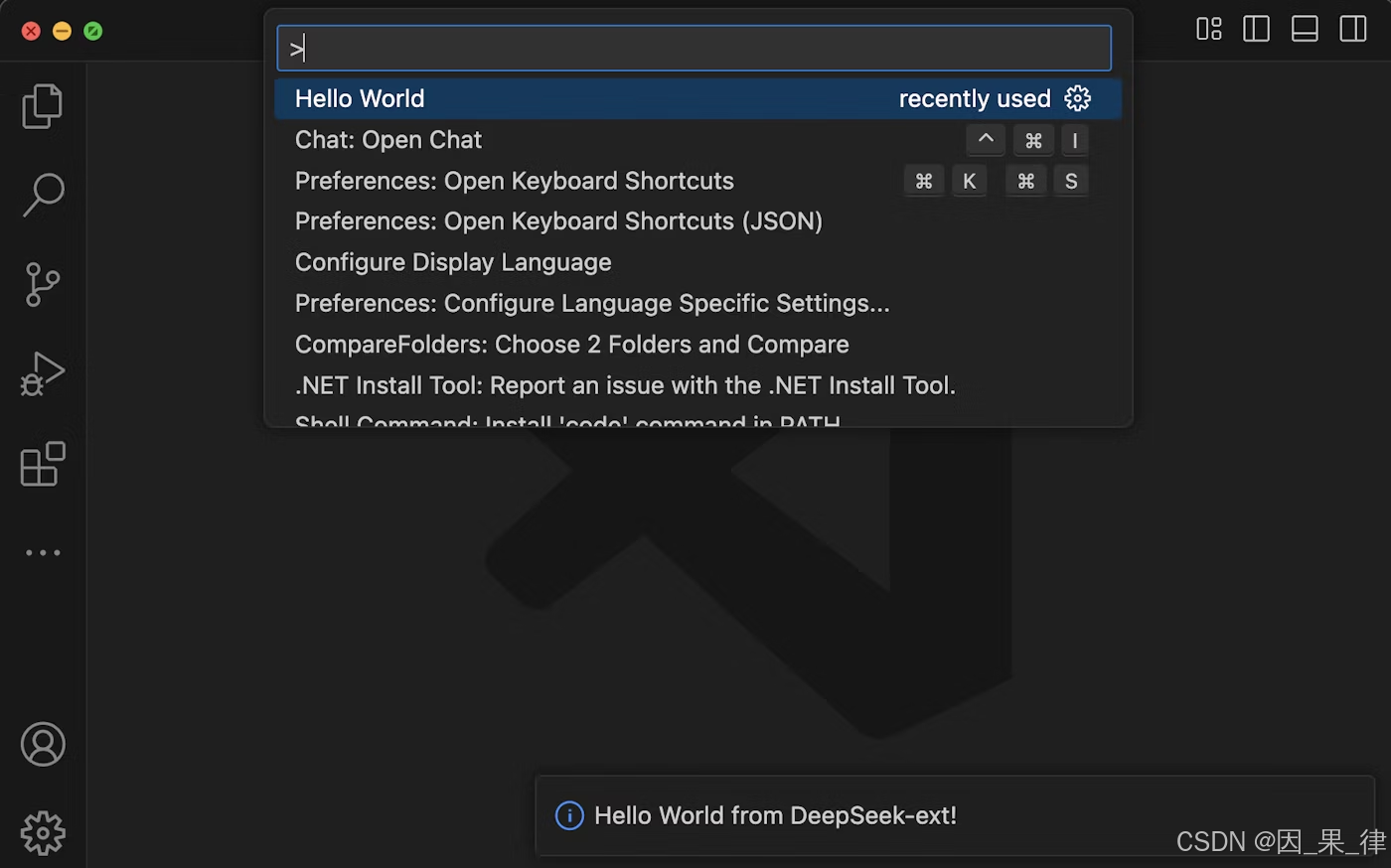Open the Manage gear in activity bar
The width and height of the screenshot is (1391, 868).
(43, 833)
